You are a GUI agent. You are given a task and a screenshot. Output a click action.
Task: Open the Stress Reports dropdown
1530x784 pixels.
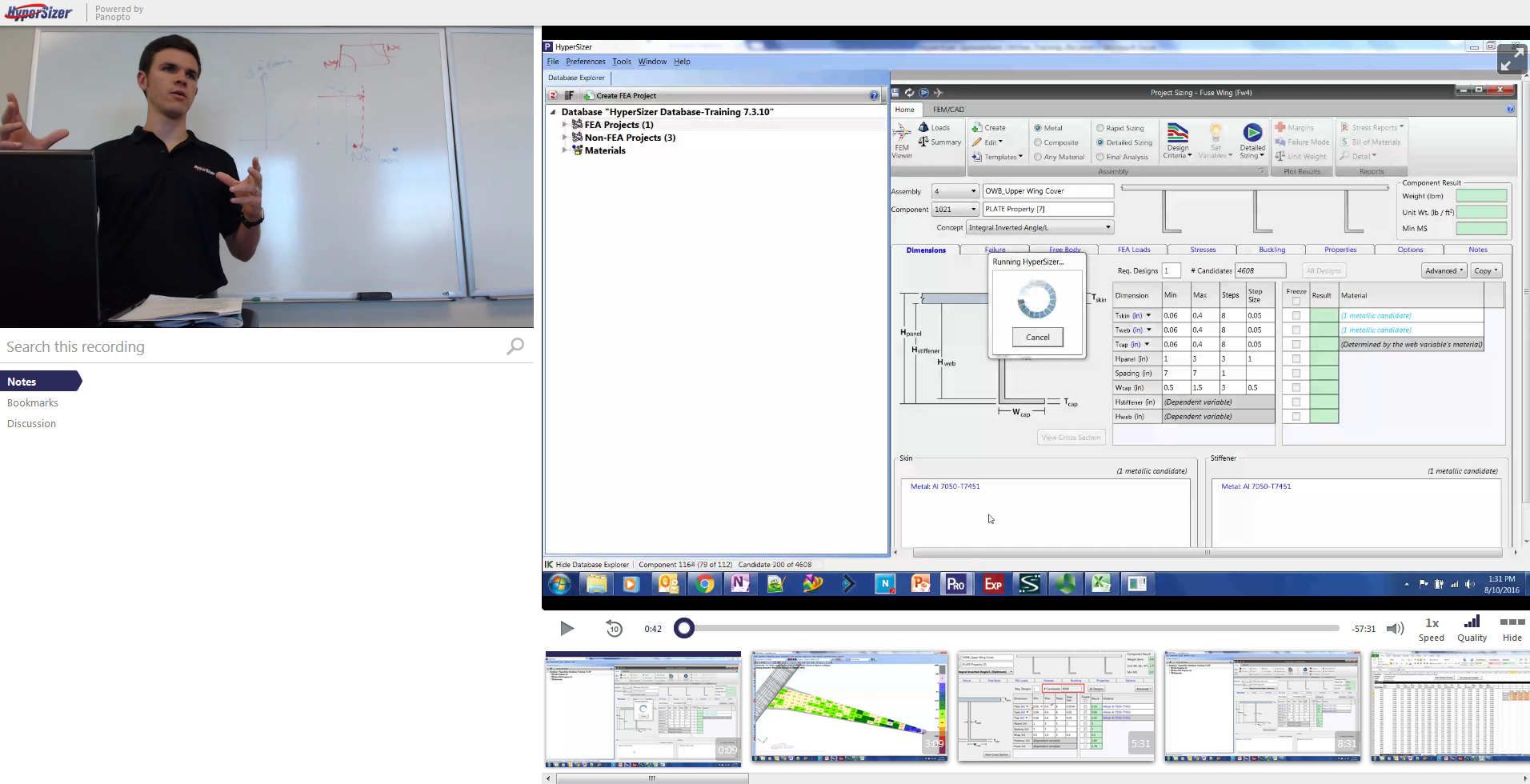(1372, 127)
